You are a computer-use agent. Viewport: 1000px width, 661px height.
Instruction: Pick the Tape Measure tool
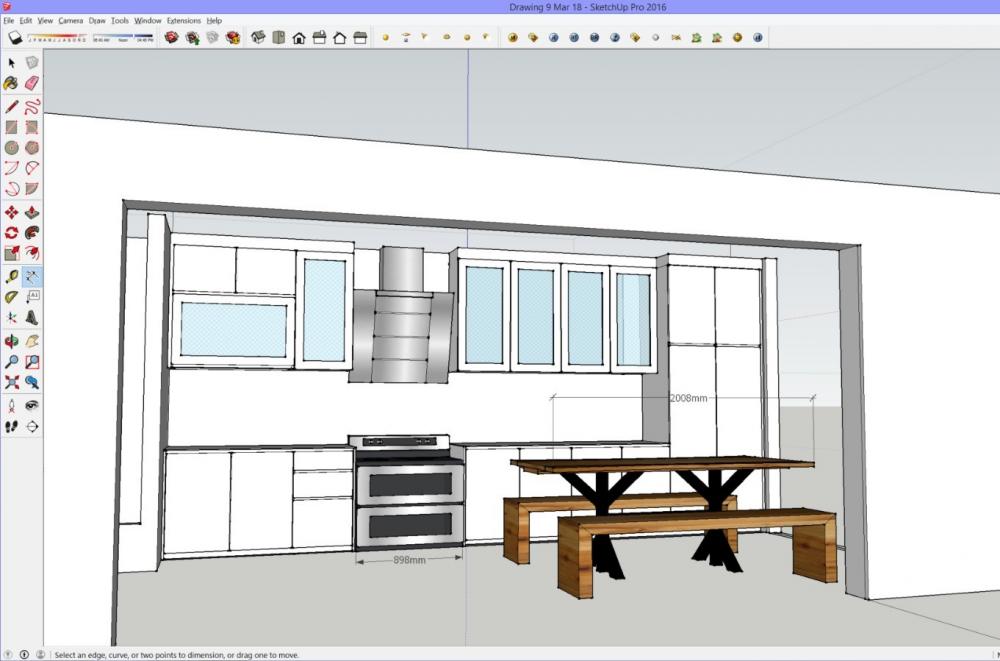(11, 276)
